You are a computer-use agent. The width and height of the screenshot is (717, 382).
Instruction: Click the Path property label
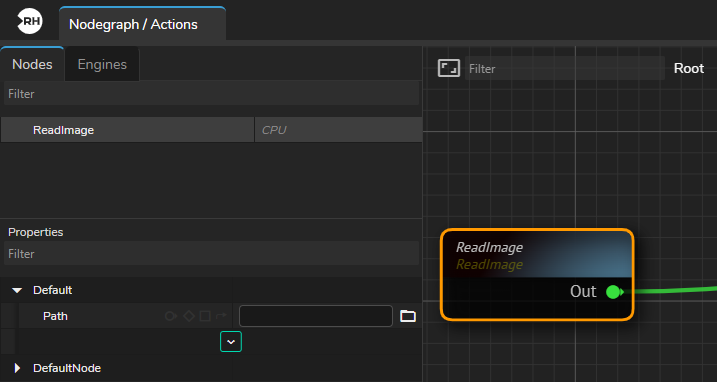[55, 316]
